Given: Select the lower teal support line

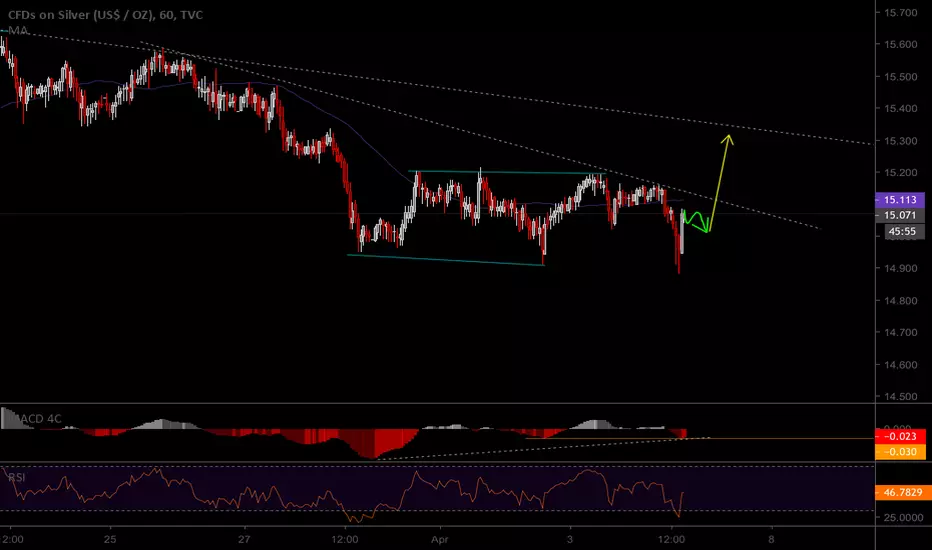Looking at the screenshot, I should tap(446, 260).
